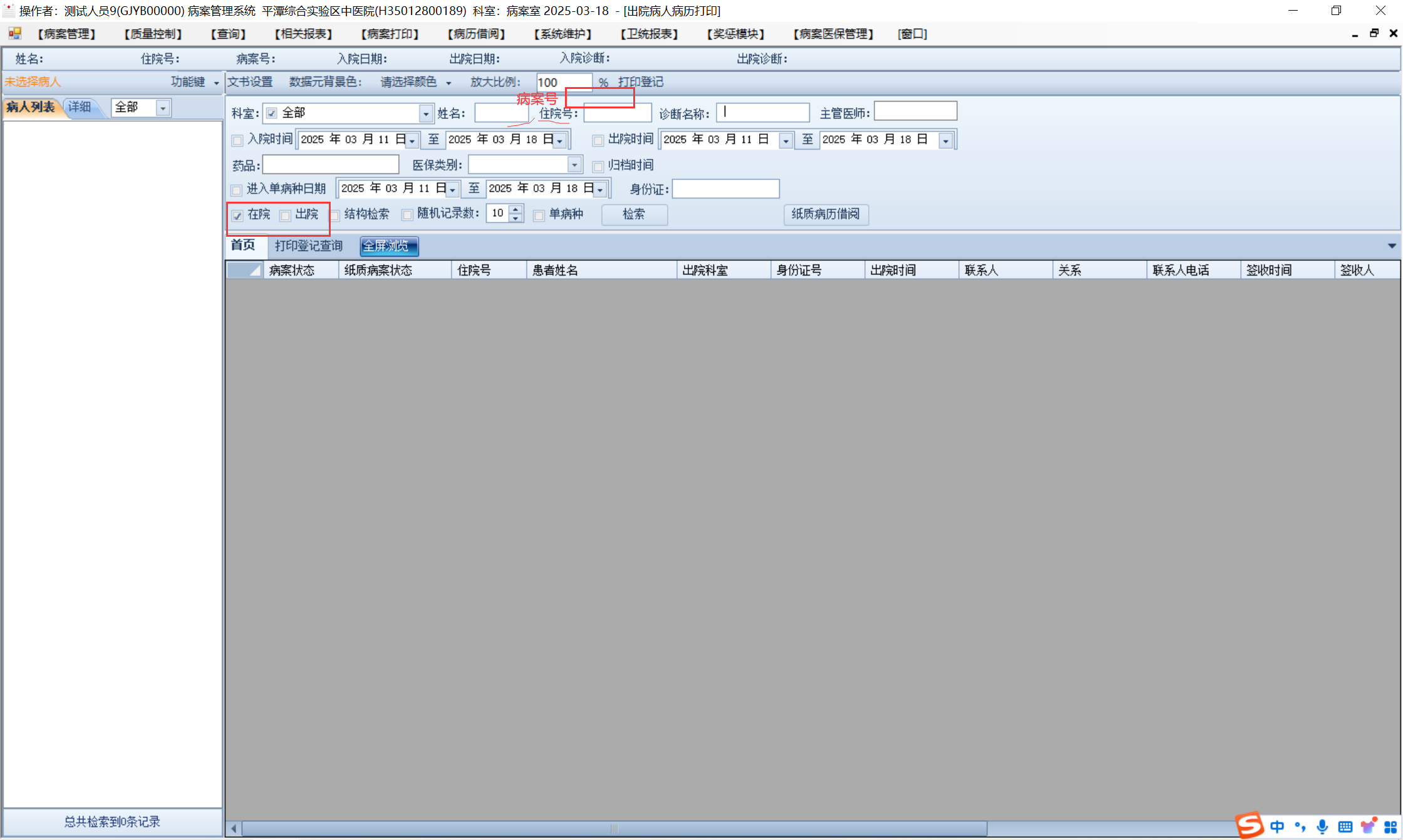The height and width of the screenshot is (840, 1403).
Task: Click the 检索 search button
Action: [x=634, y=214]
